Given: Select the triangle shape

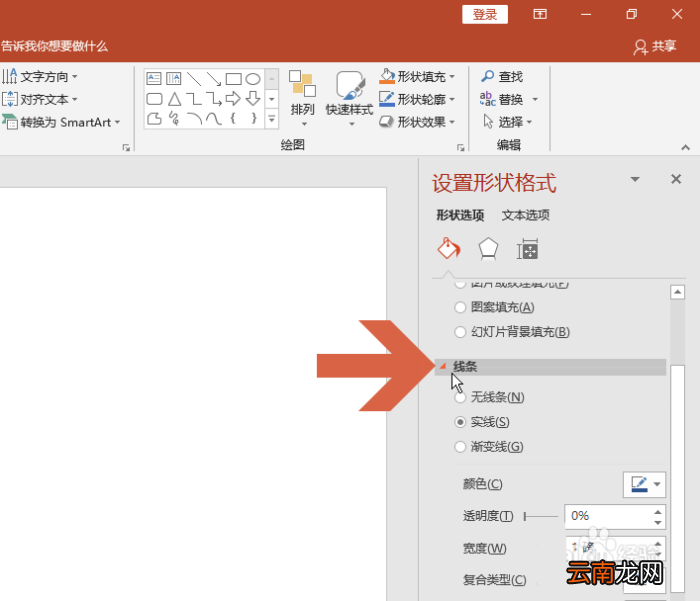Looking at the screenshot, I should pyautogui.click(x=174, y=99).
